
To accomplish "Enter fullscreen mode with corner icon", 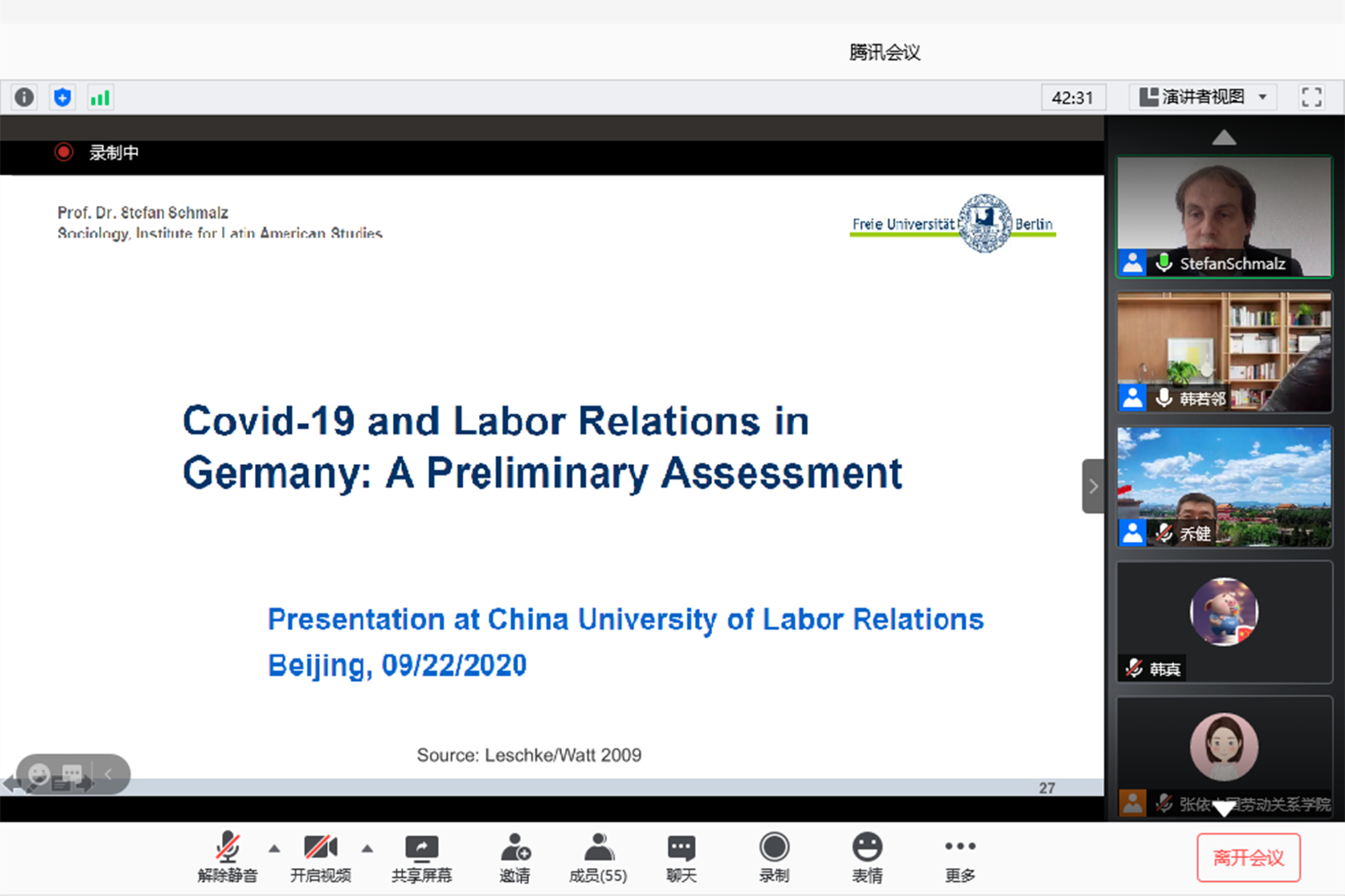I will pos(1311,97).
